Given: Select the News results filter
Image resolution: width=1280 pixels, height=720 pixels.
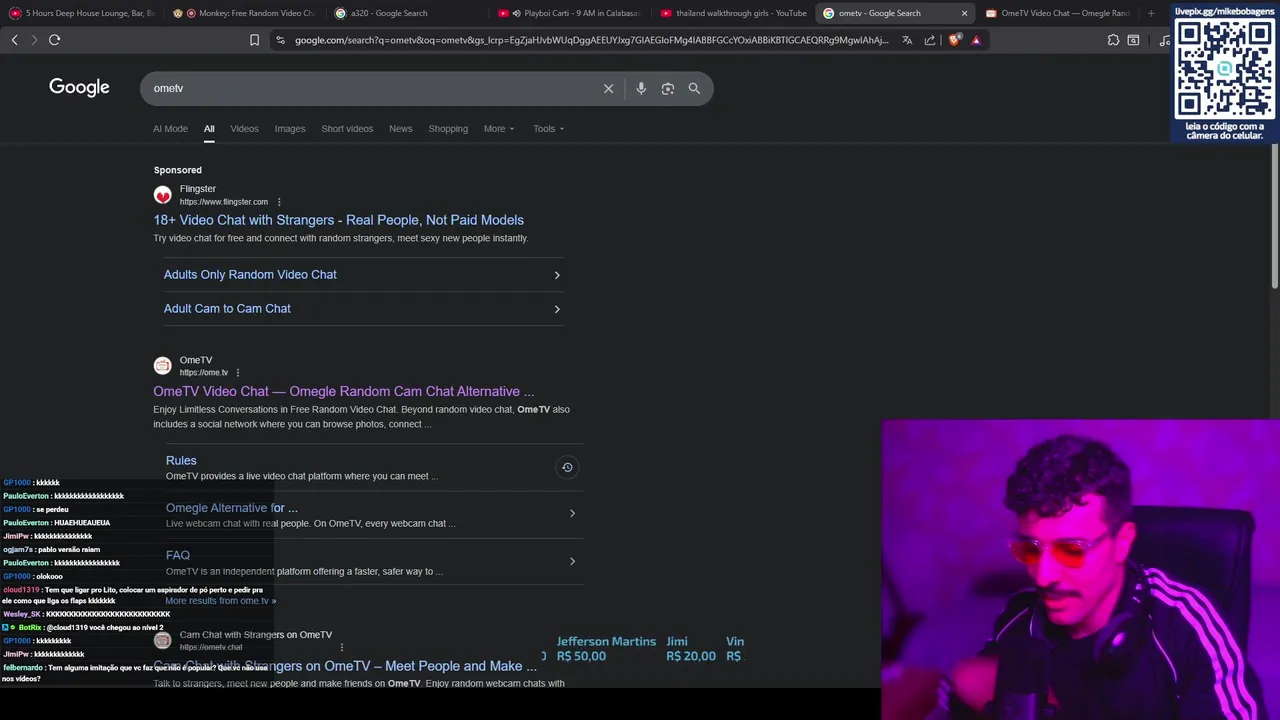Looking at the screenshot, I should [x=400, y=129].
